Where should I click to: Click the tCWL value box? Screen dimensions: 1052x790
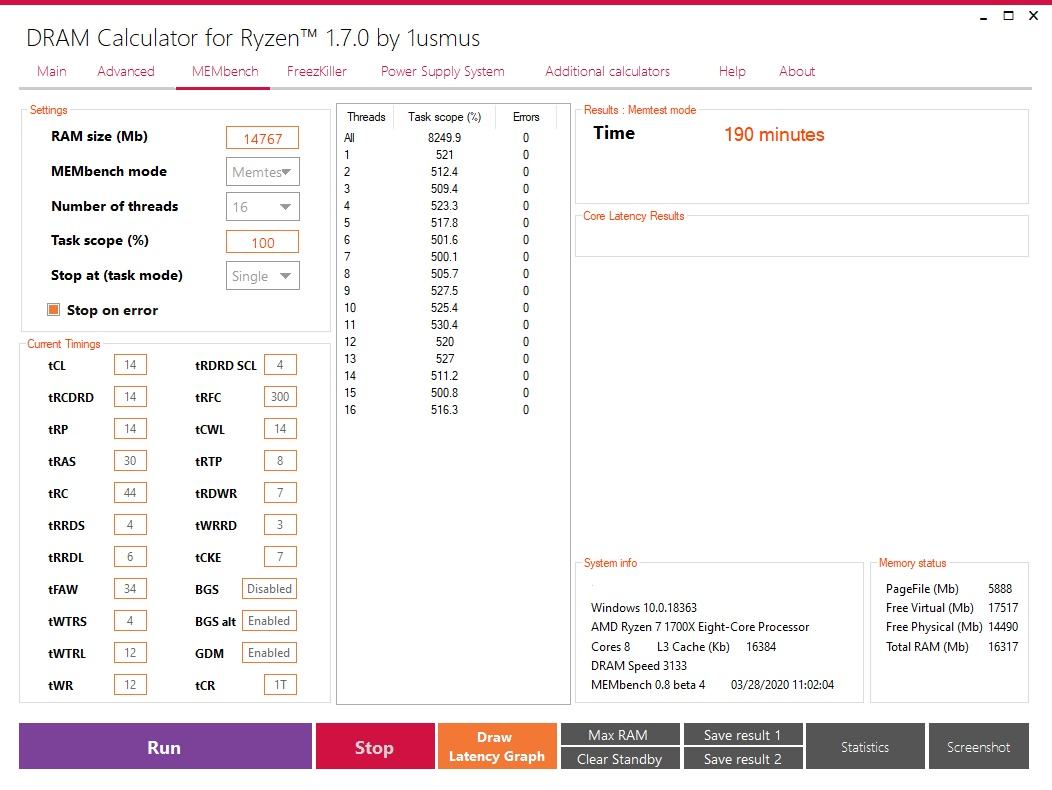click(x=280, y=428)
